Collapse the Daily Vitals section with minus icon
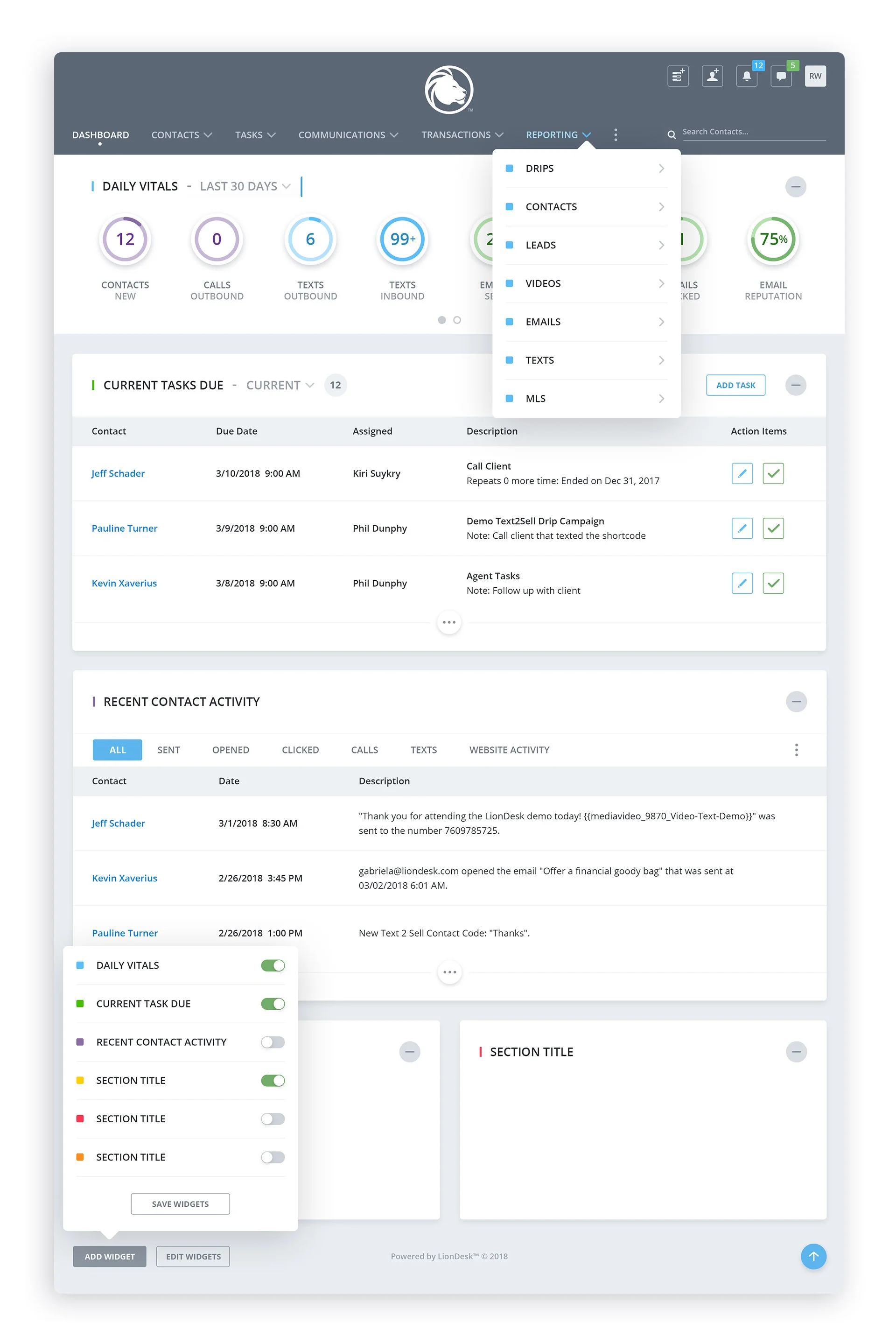The image size is (896, 1344). (x=795, y=187)
